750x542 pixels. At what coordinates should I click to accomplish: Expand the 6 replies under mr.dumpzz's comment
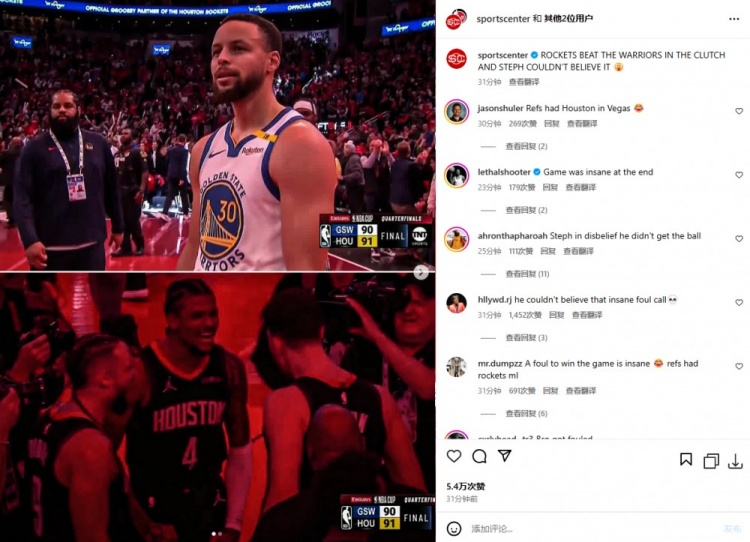point(526,414)
